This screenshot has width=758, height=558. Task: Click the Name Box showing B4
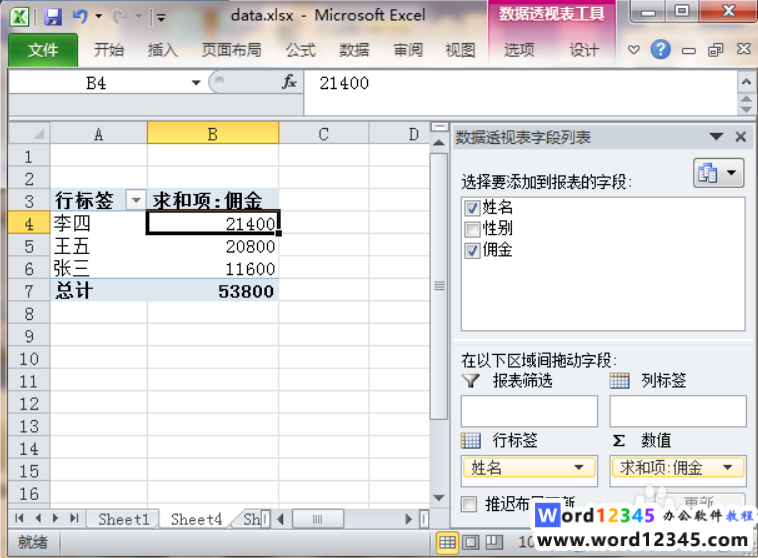96,83
